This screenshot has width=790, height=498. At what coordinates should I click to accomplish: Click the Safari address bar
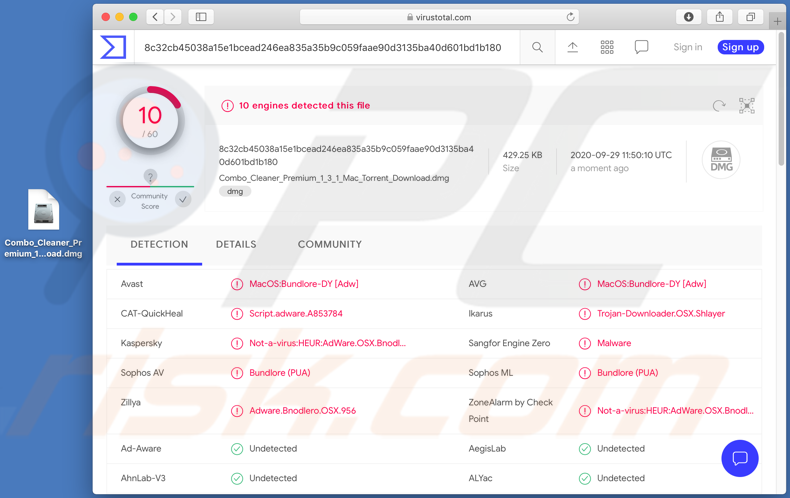(439, 17)
